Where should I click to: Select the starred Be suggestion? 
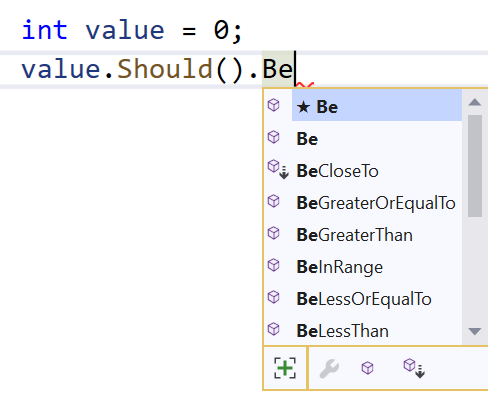[x=377, y=106]
